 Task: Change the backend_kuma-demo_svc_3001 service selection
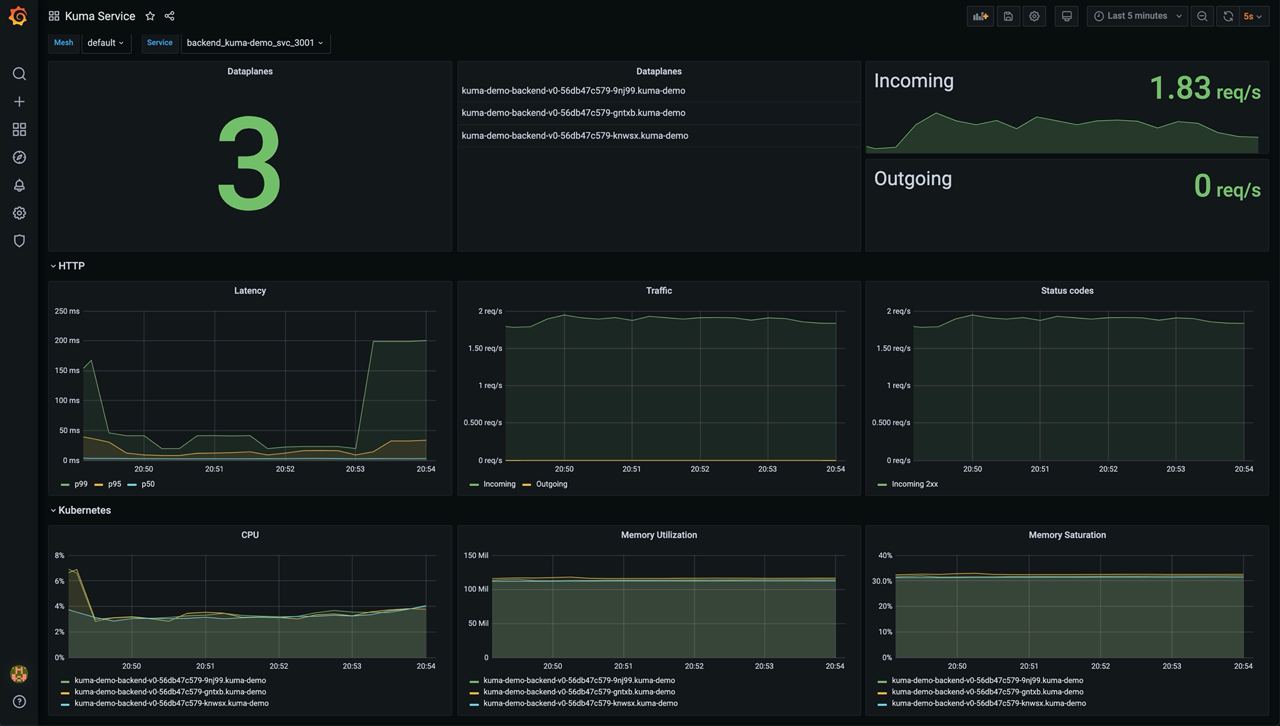coord(253,42)
